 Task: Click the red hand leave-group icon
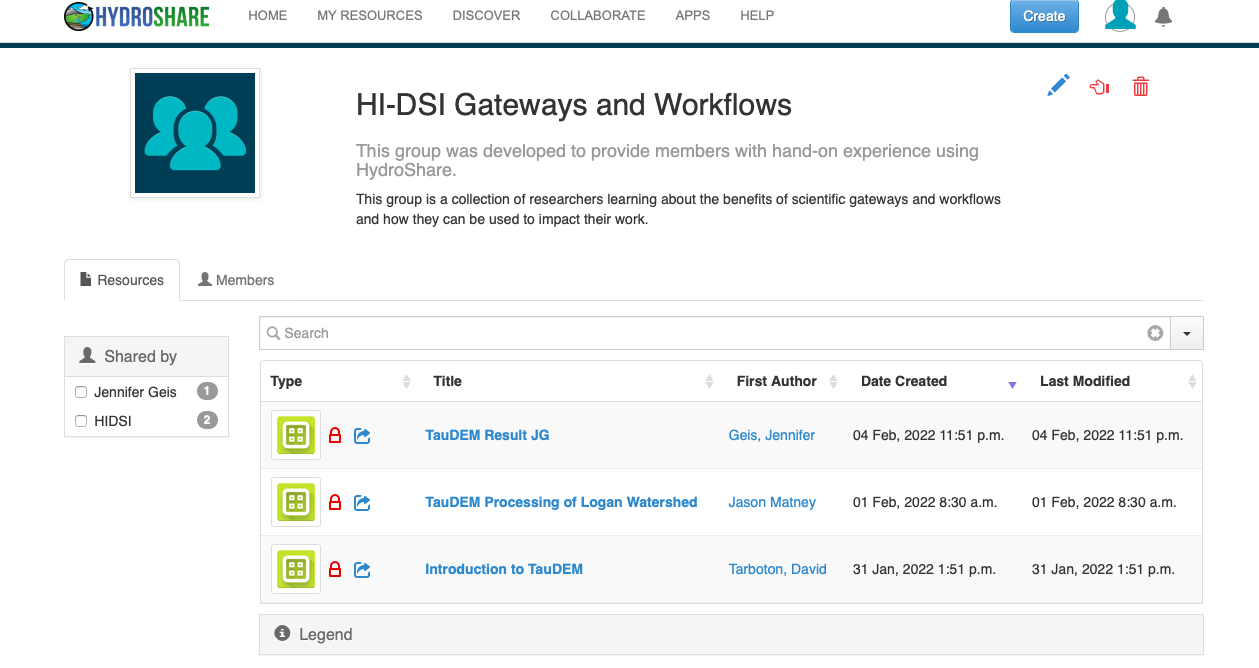[x=1099, y=87]
